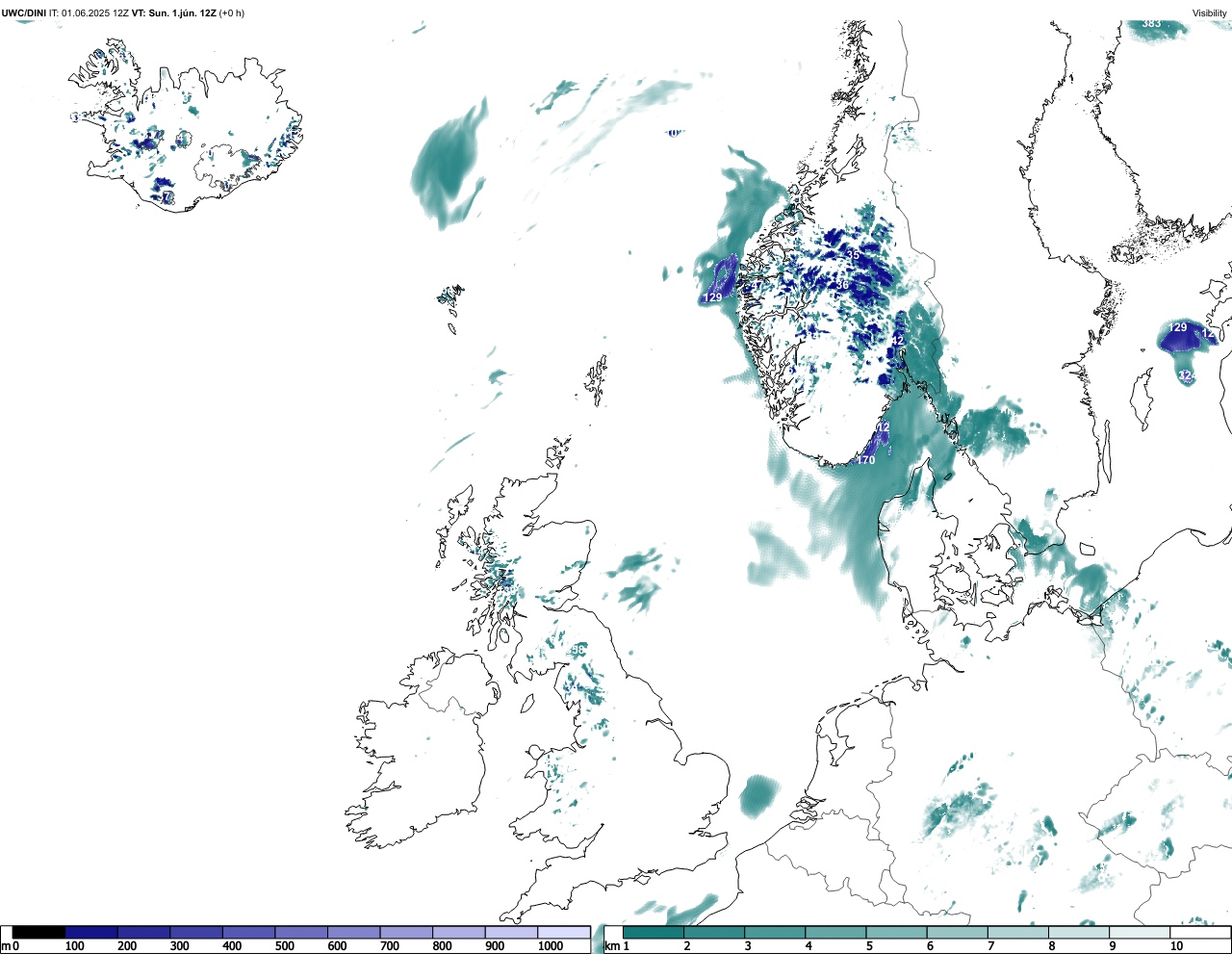Click the black 0–100 m legend swatch
Viewport: 1232px width, 954px height.
pos(39,932)
